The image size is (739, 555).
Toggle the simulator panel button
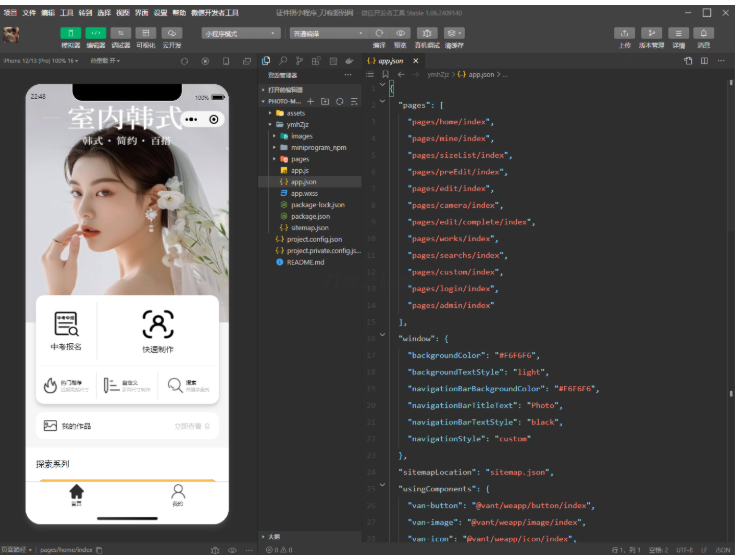coord(70,33)
